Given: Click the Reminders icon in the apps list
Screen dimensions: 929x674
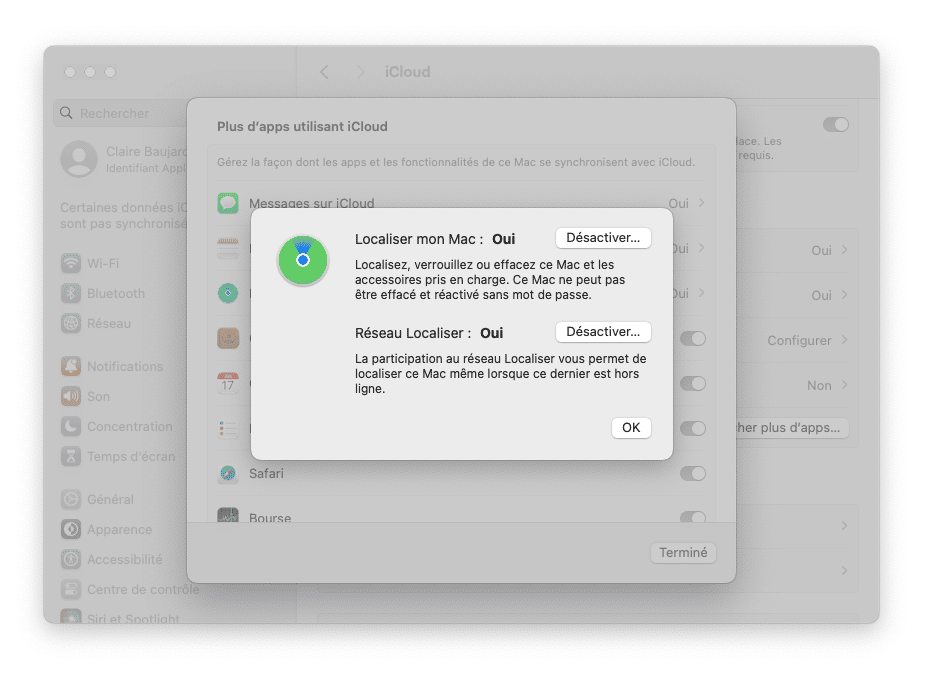Looking at the screenshot, I should pos(228,428).
